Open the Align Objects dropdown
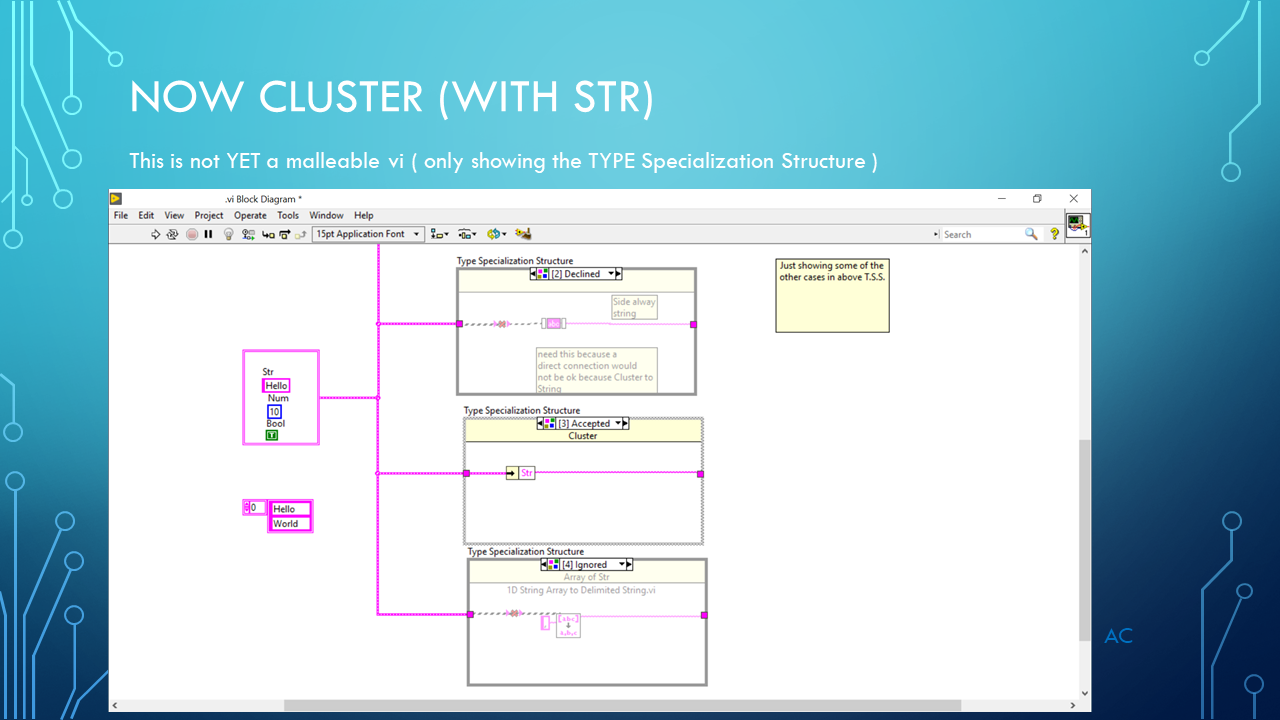 [x=439, y=234]
